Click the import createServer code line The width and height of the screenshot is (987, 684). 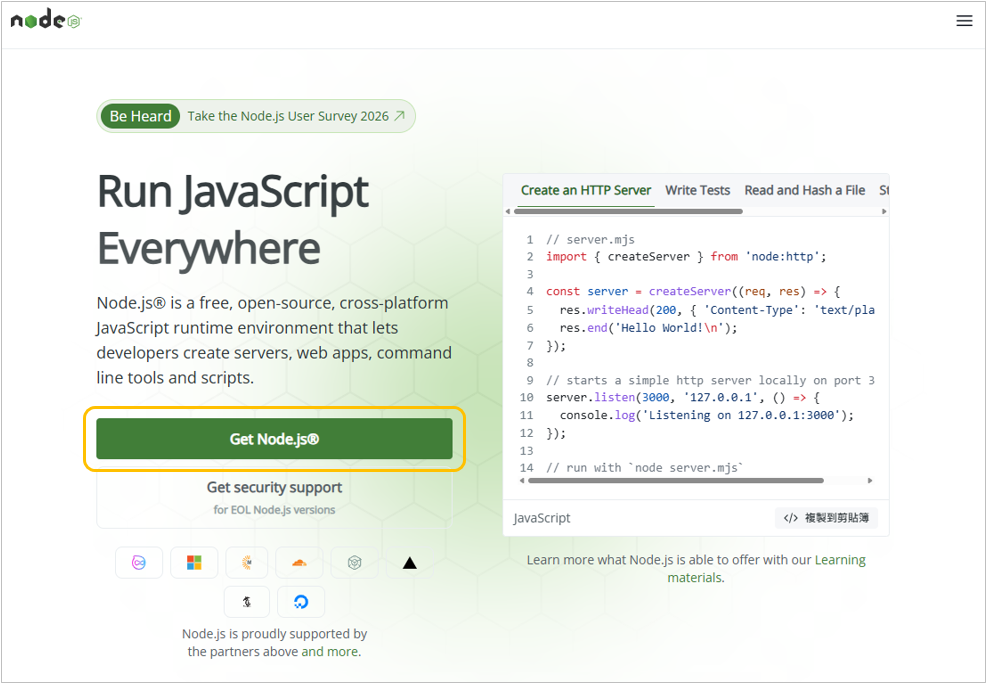(686, 257)
